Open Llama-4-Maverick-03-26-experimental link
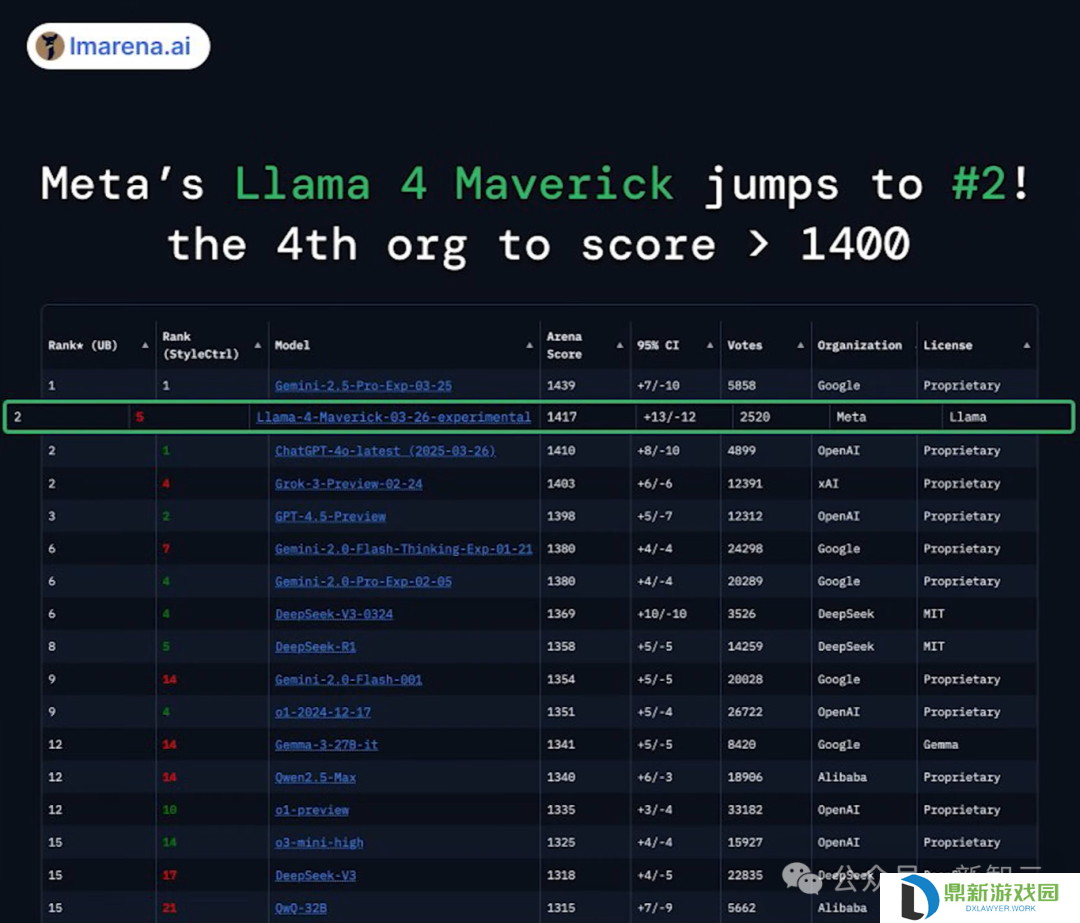The width and height of the screenshot is (1080, 923). pyautogui.click(x=393, y=417)
